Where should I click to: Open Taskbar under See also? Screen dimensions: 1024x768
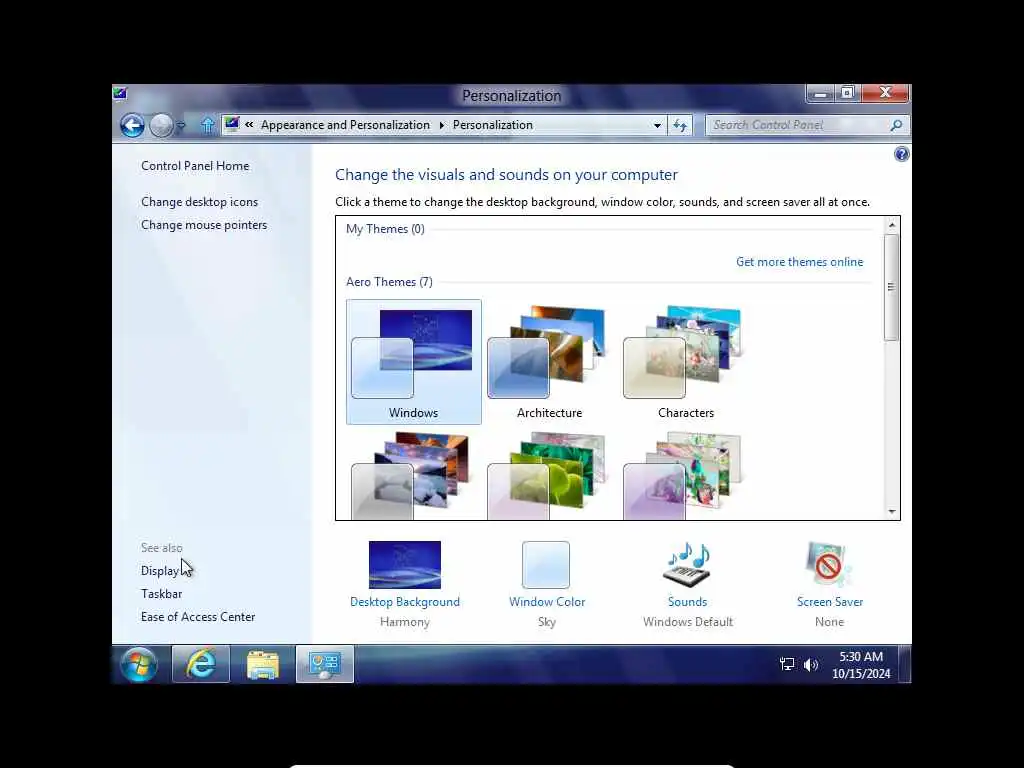[161, 594]
